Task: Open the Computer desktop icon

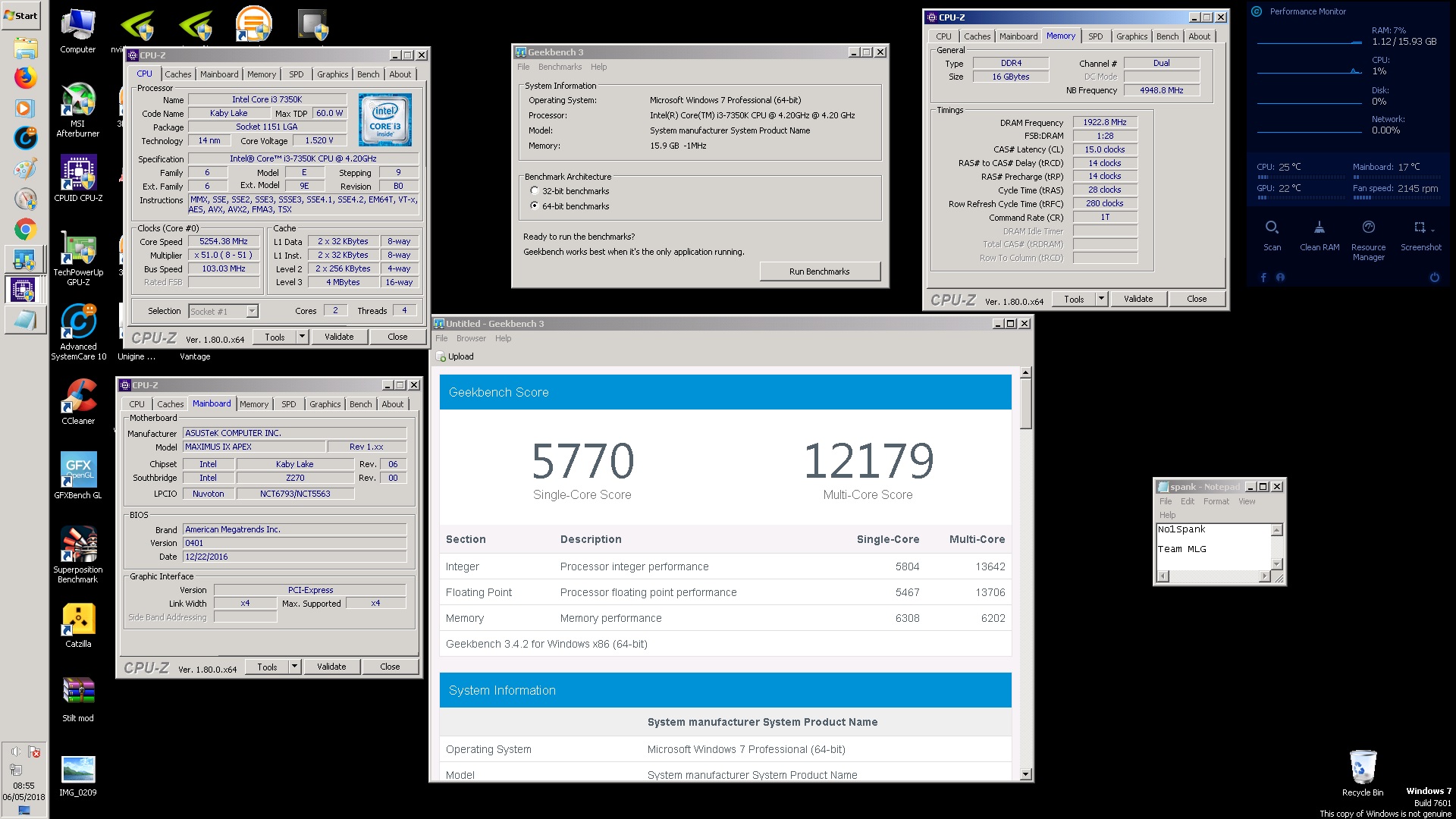Action: pyautogui.click(x=77, y=31)
